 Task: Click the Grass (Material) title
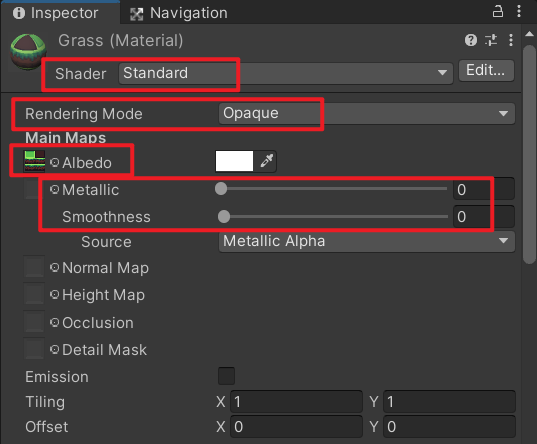point(121,40)
